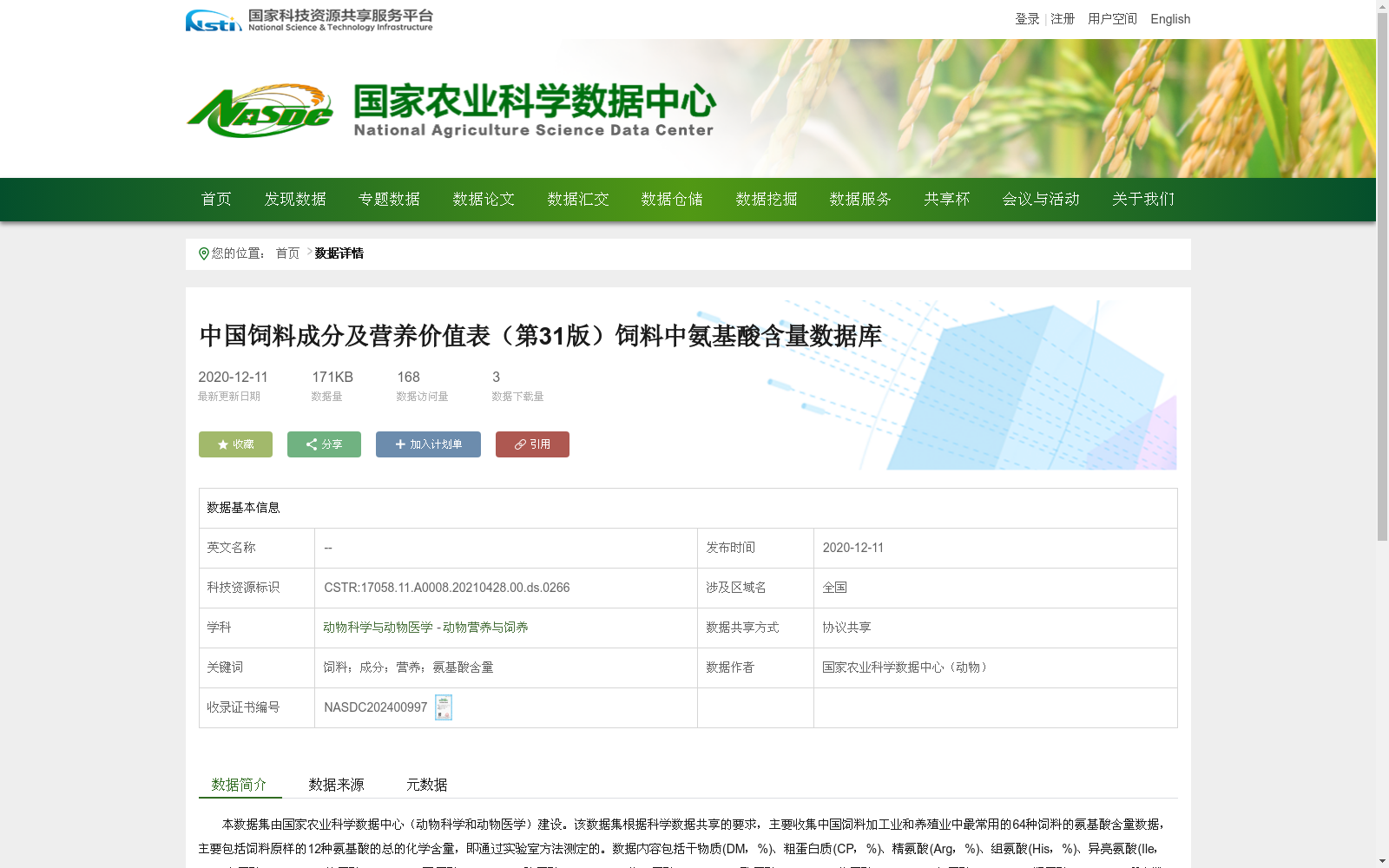Screen dimensions: 1389x868
Task: Open 注册 register link
Action: 1063,19
